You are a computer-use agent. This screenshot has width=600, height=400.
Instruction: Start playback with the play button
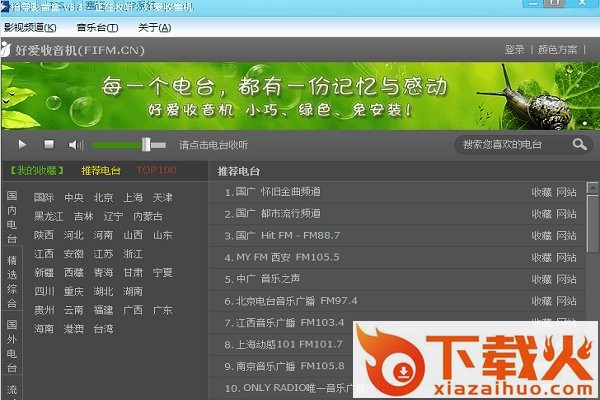pos(22,145)
